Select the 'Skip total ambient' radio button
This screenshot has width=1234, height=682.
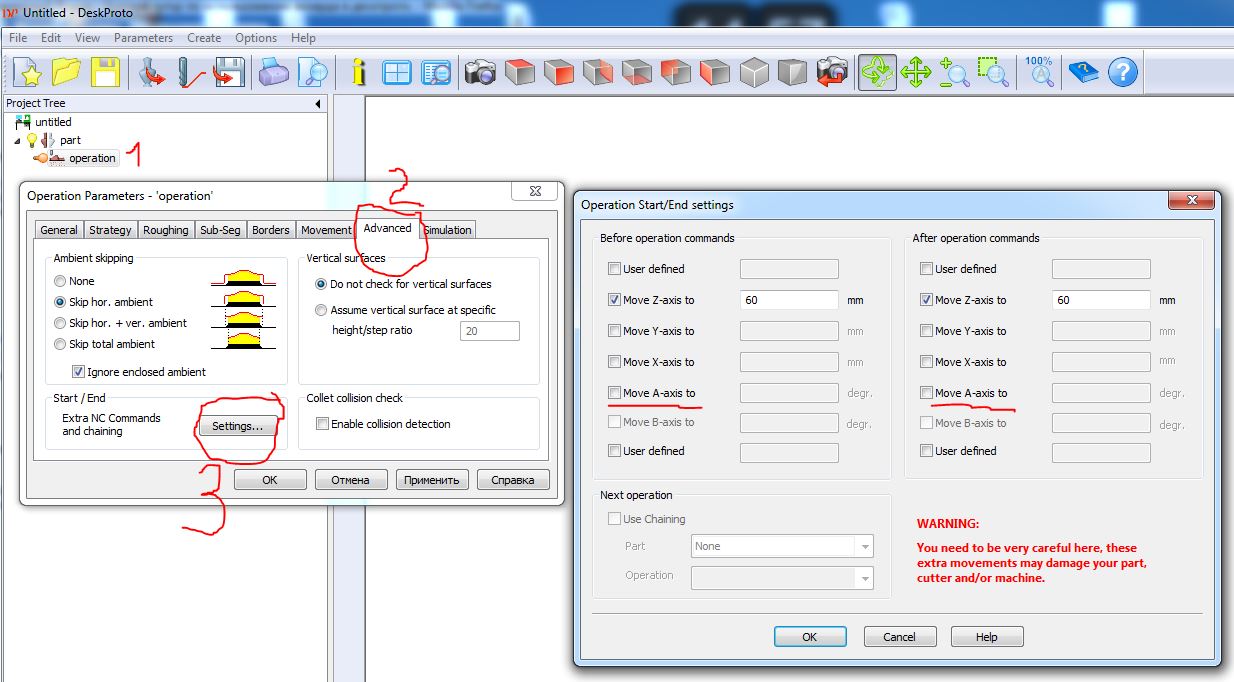(x=61, y=344)
